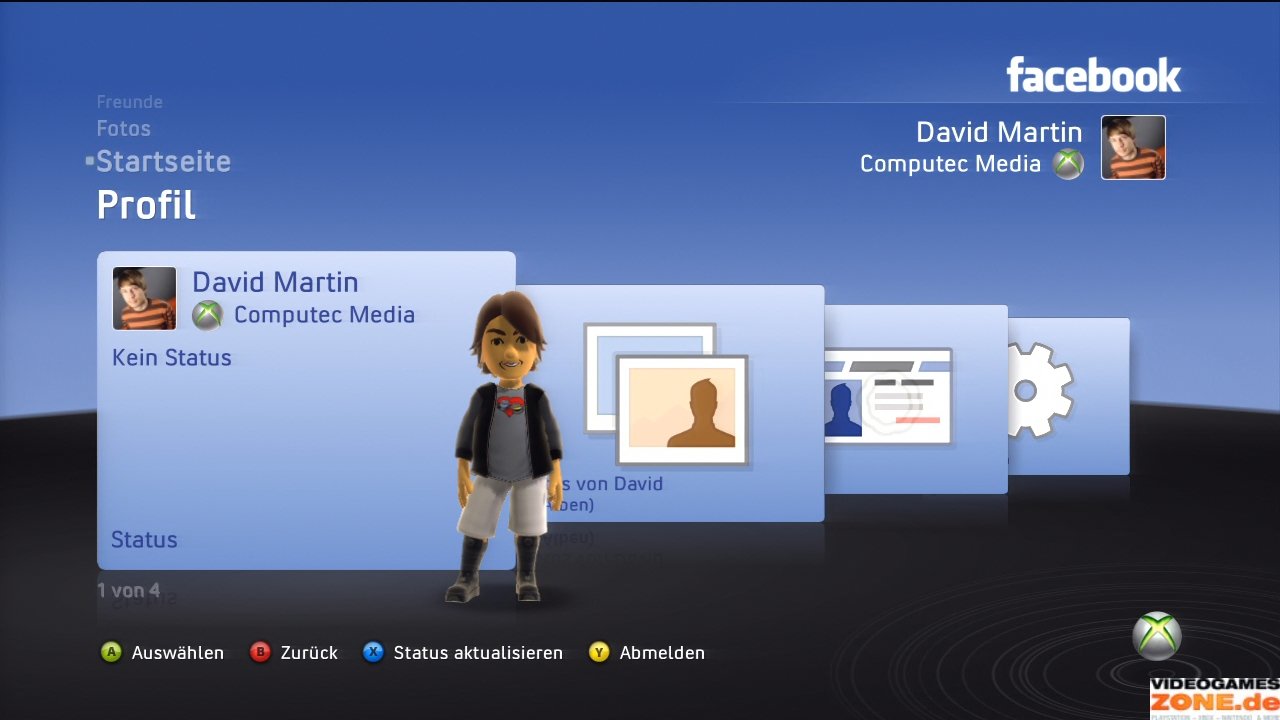The image size is (1280, 720).
Task: Select Fotos in the menu list
Action: 124,129
